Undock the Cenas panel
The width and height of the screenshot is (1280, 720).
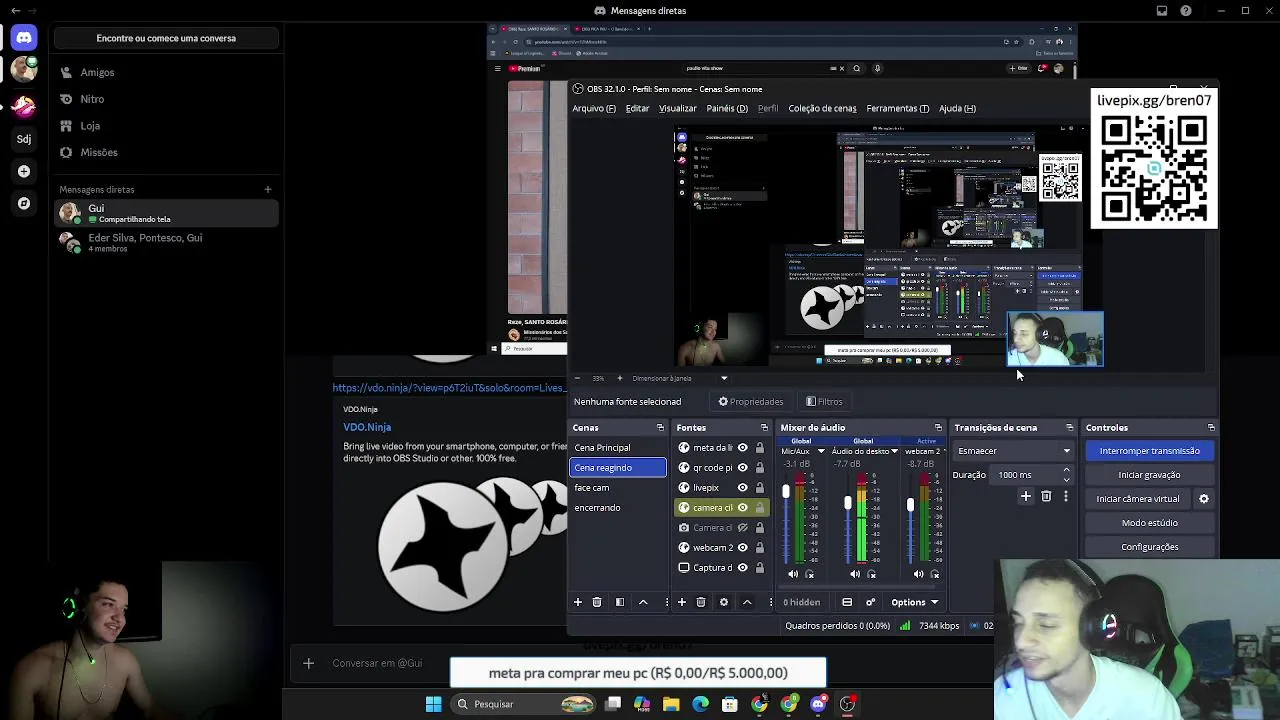point(660,428)
